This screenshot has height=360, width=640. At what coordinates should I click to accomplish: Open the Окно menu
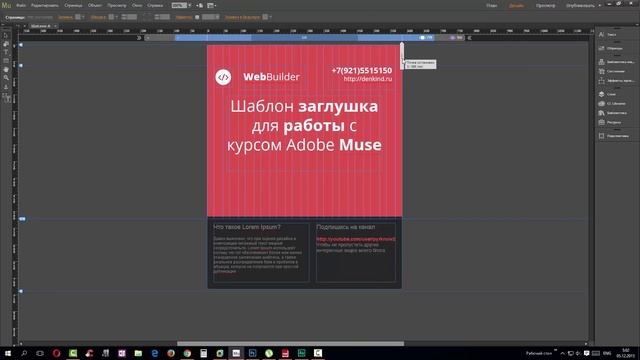[x=137, y=6]
